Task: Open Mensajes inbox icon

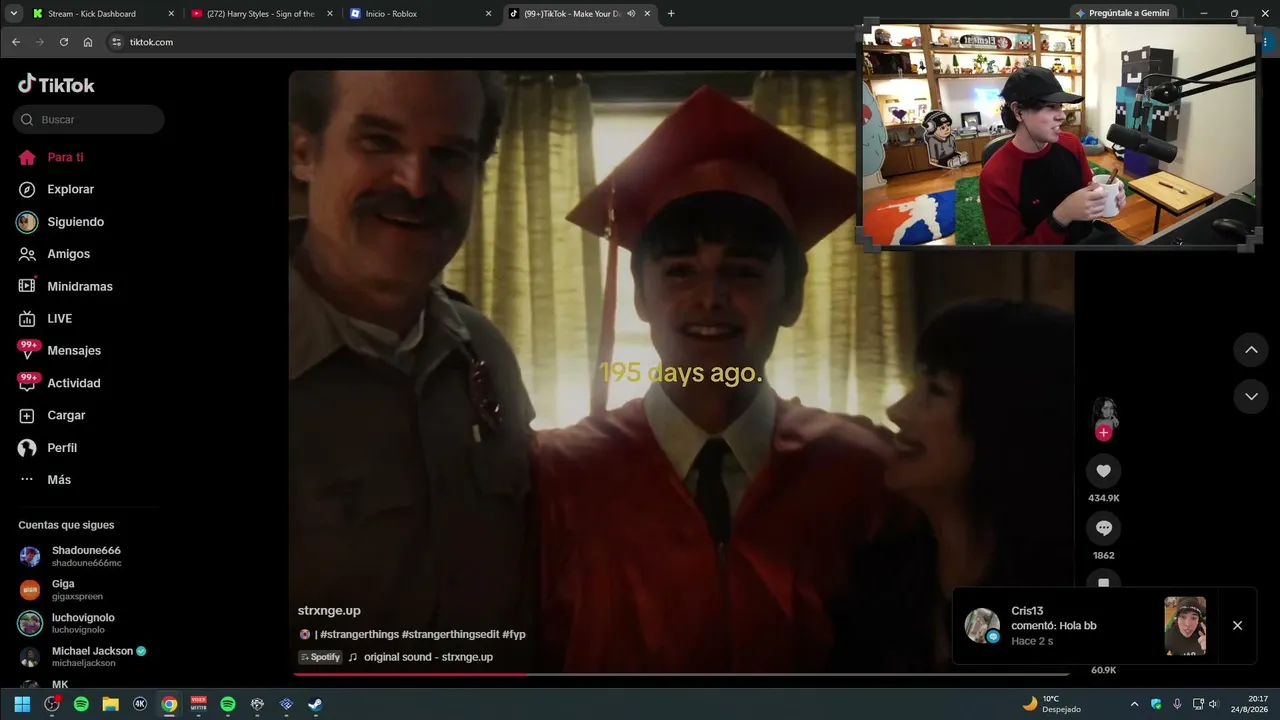Action: tap(27, 350)
